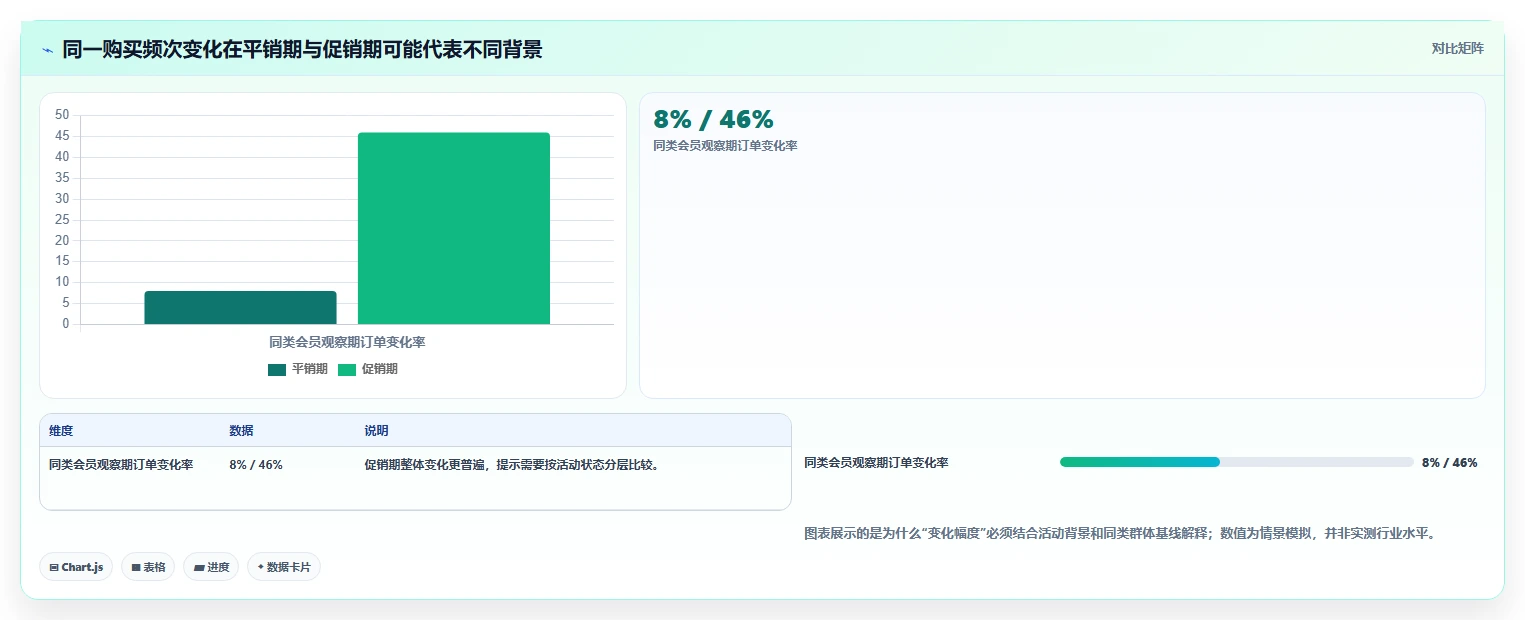Click the y-axis value 50

(x=62, y=115)
